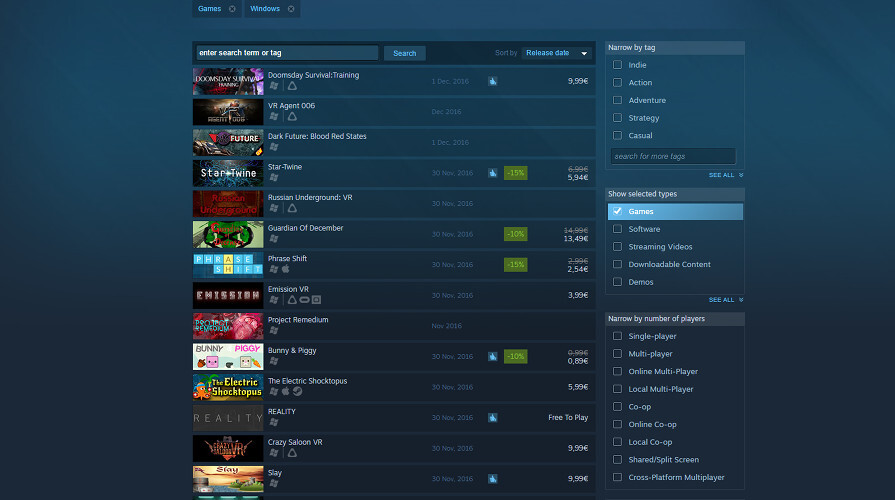Click the Windows icon under Doomsday Survival:Training
The image size is (895, 500).
(274, 86)
